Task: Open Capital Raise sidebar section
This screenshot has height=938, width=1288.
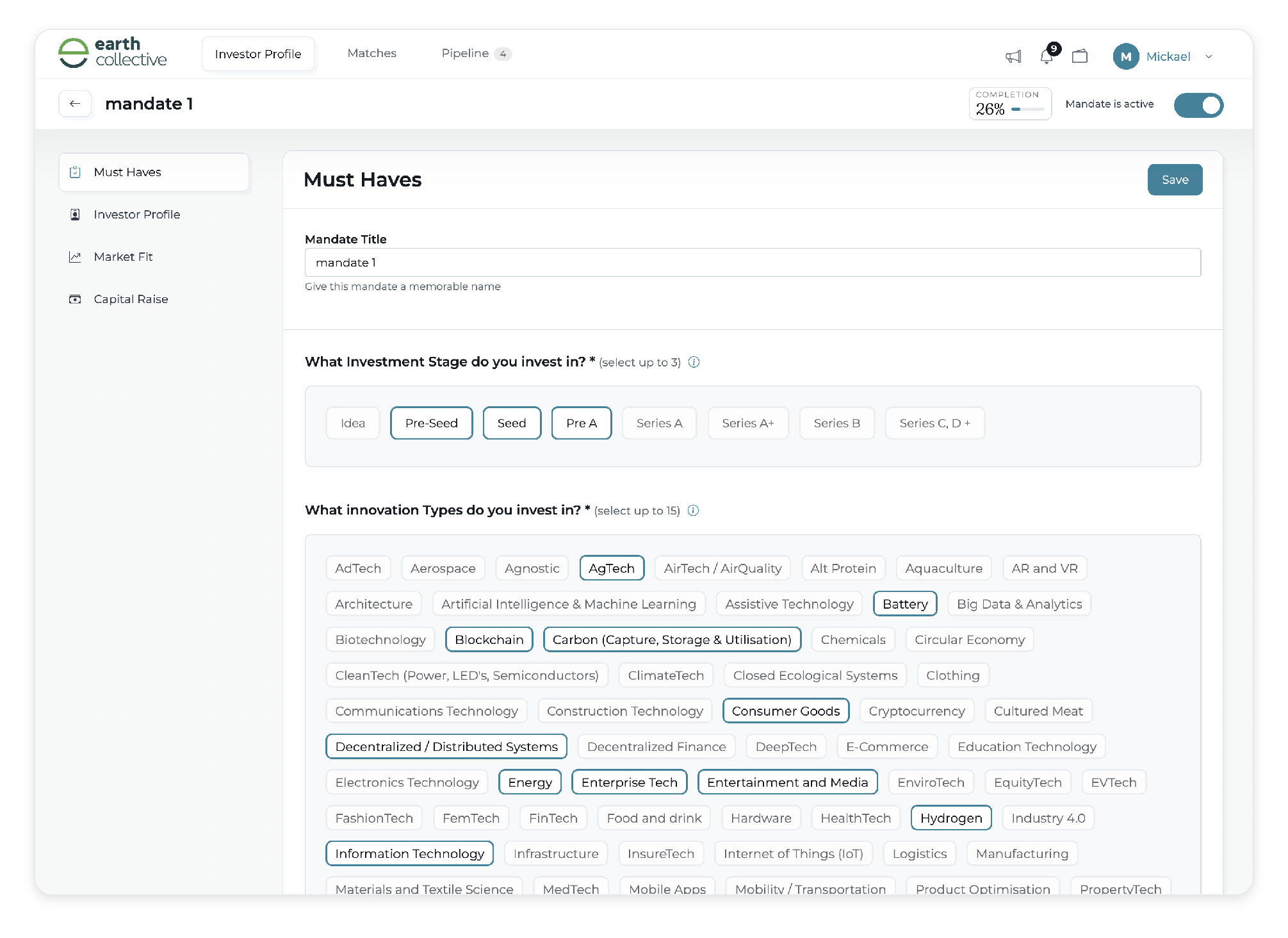Action: (x=154, y=299)
